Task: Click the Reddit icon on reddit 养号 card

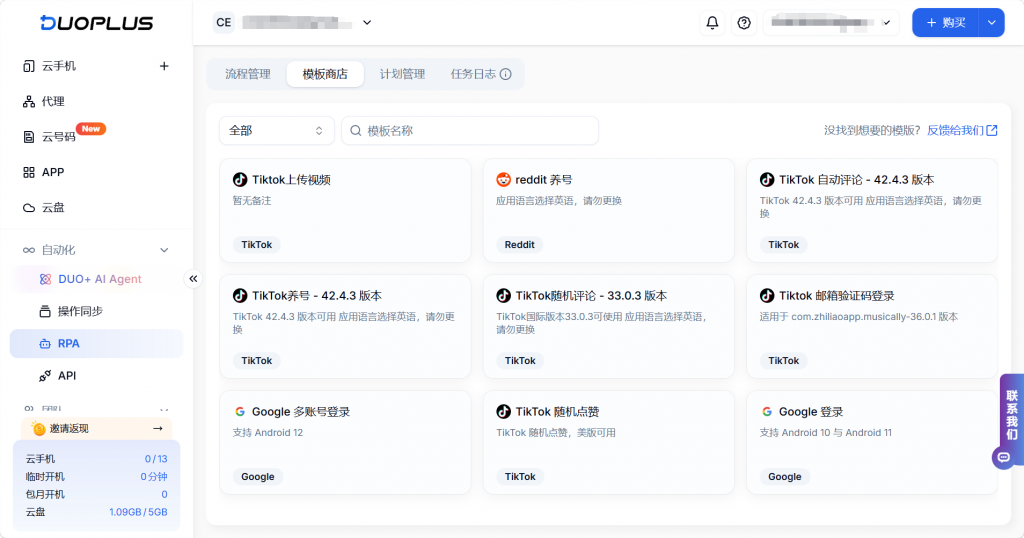Action: 503,180
